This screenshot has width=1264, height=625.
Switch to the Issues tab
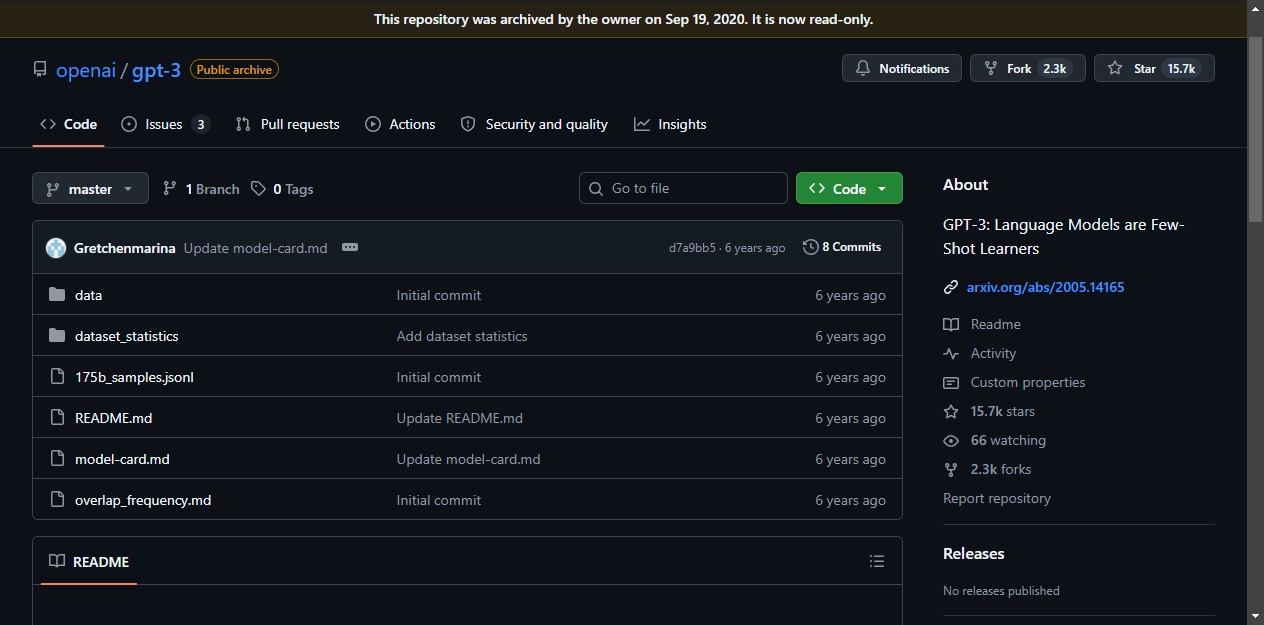pos(165,124)
